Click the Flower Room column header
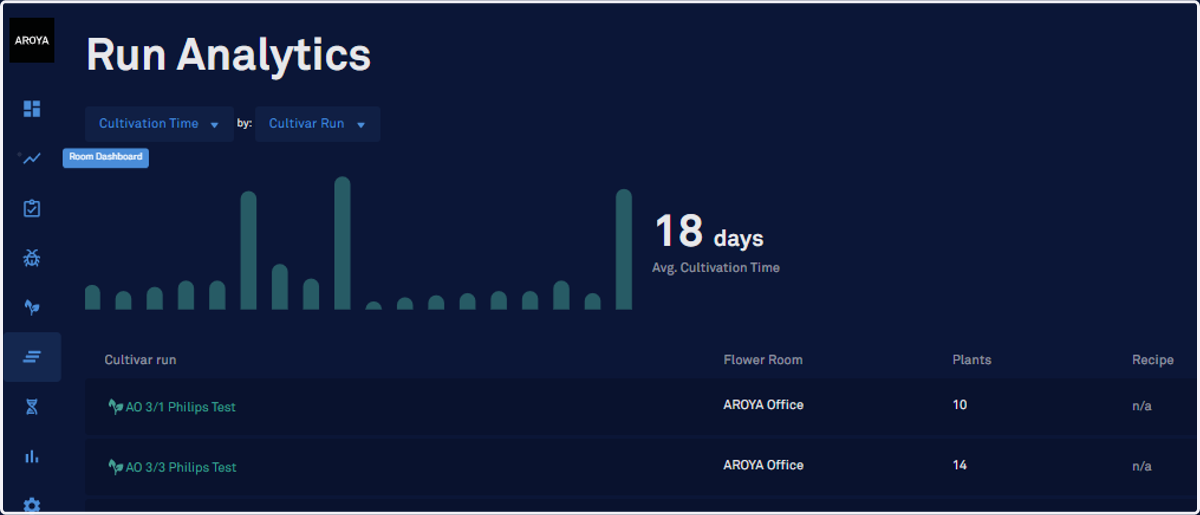The width and height of the screenshot is (1200, 515). tap(763, 360)
